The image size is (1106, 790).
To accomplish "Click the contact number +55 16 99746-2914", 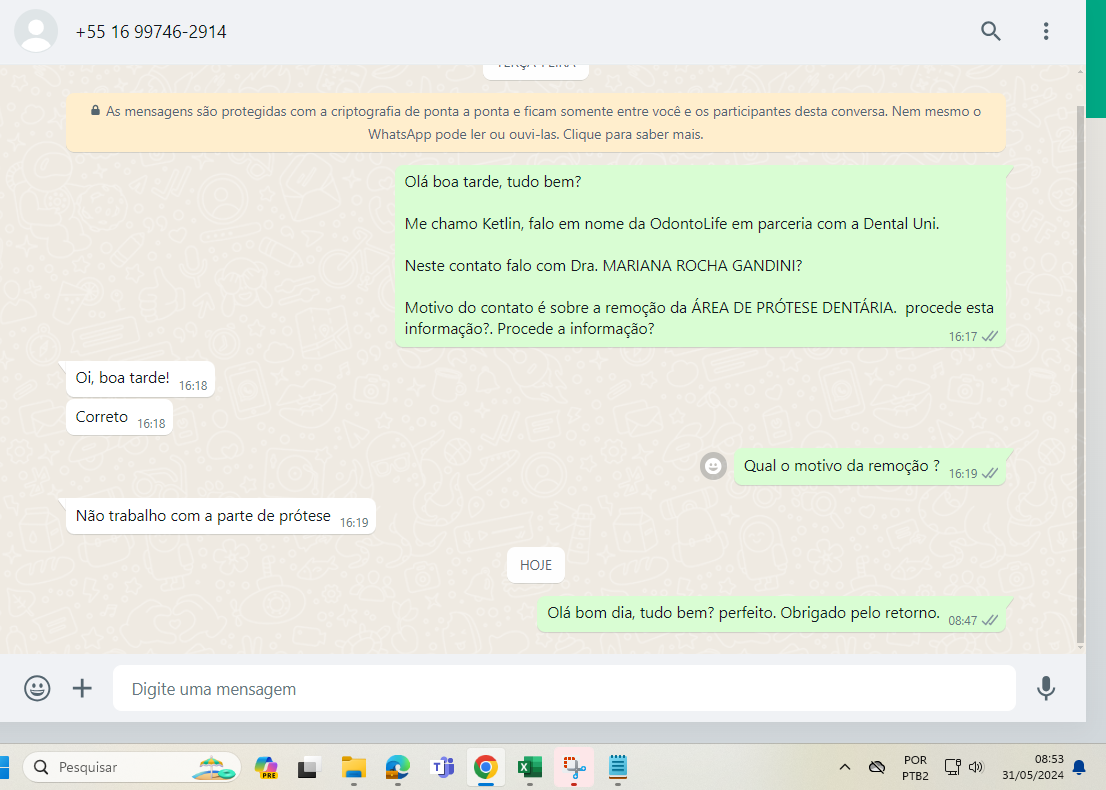I will click(151, 32).
